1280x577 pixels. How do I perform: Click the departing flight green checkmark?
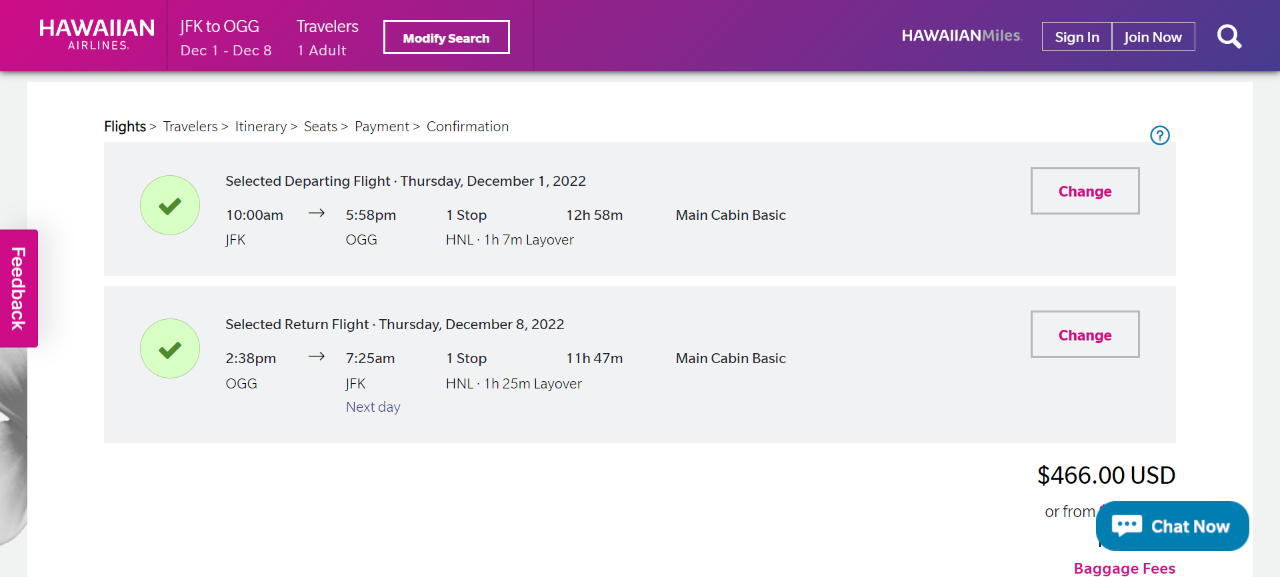coord(170,206)
